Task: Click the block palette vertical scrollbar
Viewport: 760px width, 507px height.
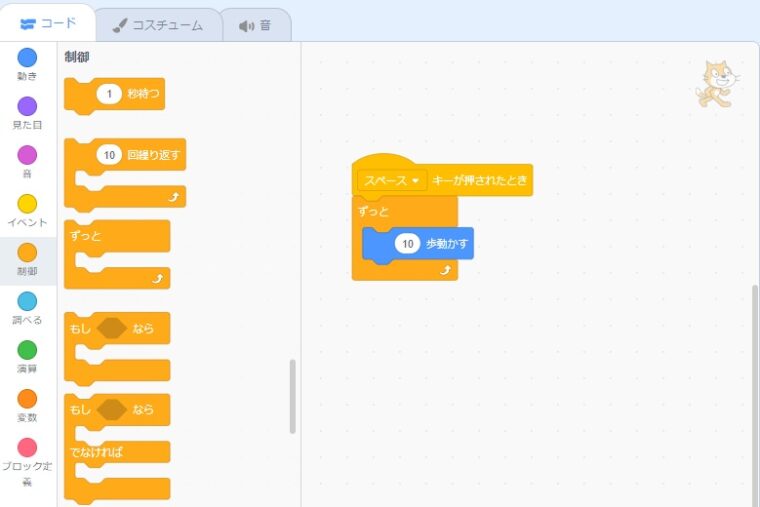Action: click(292, 396)
